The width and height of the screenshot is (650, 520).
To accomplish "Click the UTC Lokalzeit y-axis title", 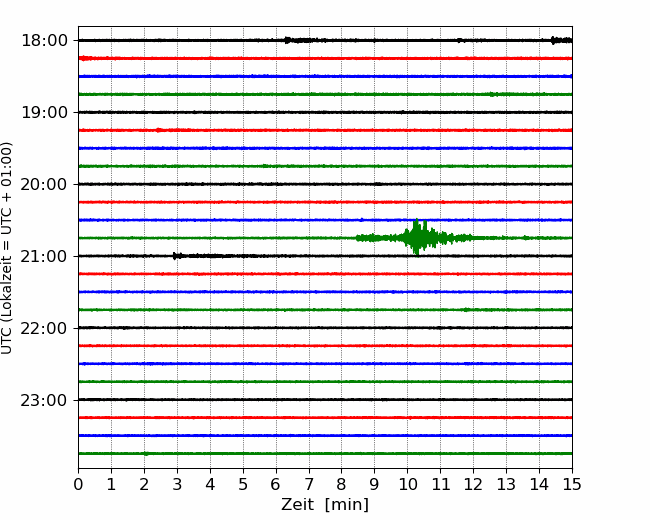I will (x=7, y=248).
